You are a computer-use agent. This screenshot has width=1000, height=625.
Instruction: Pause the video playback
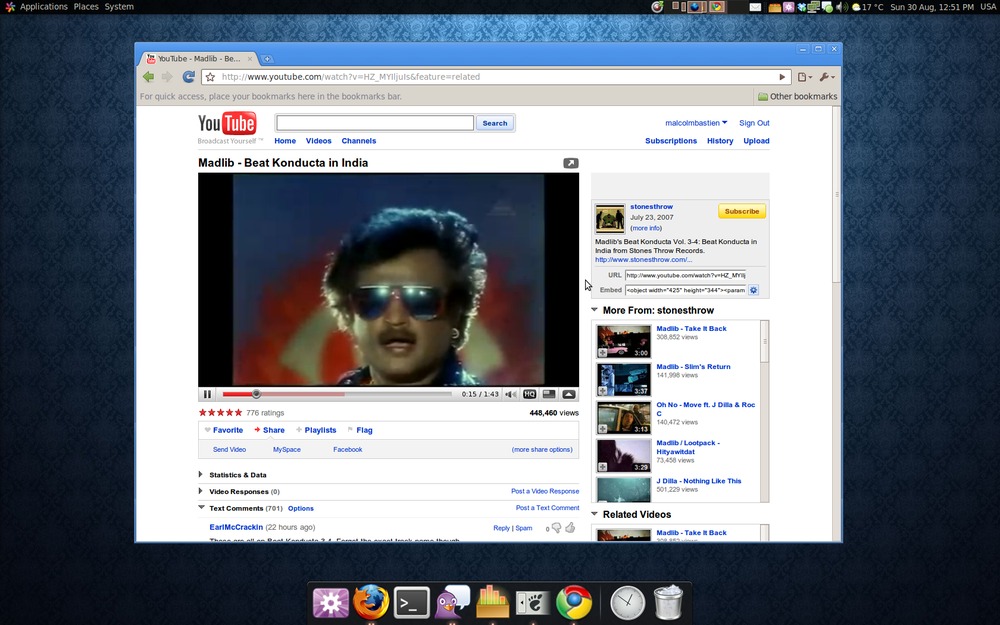207,394
